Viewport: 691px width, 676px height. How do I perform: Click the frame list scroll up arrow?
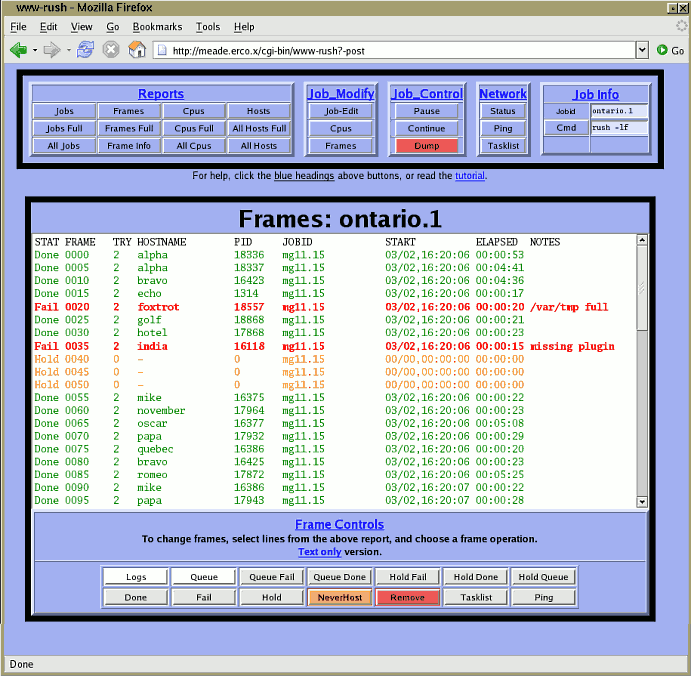[642, 240]
